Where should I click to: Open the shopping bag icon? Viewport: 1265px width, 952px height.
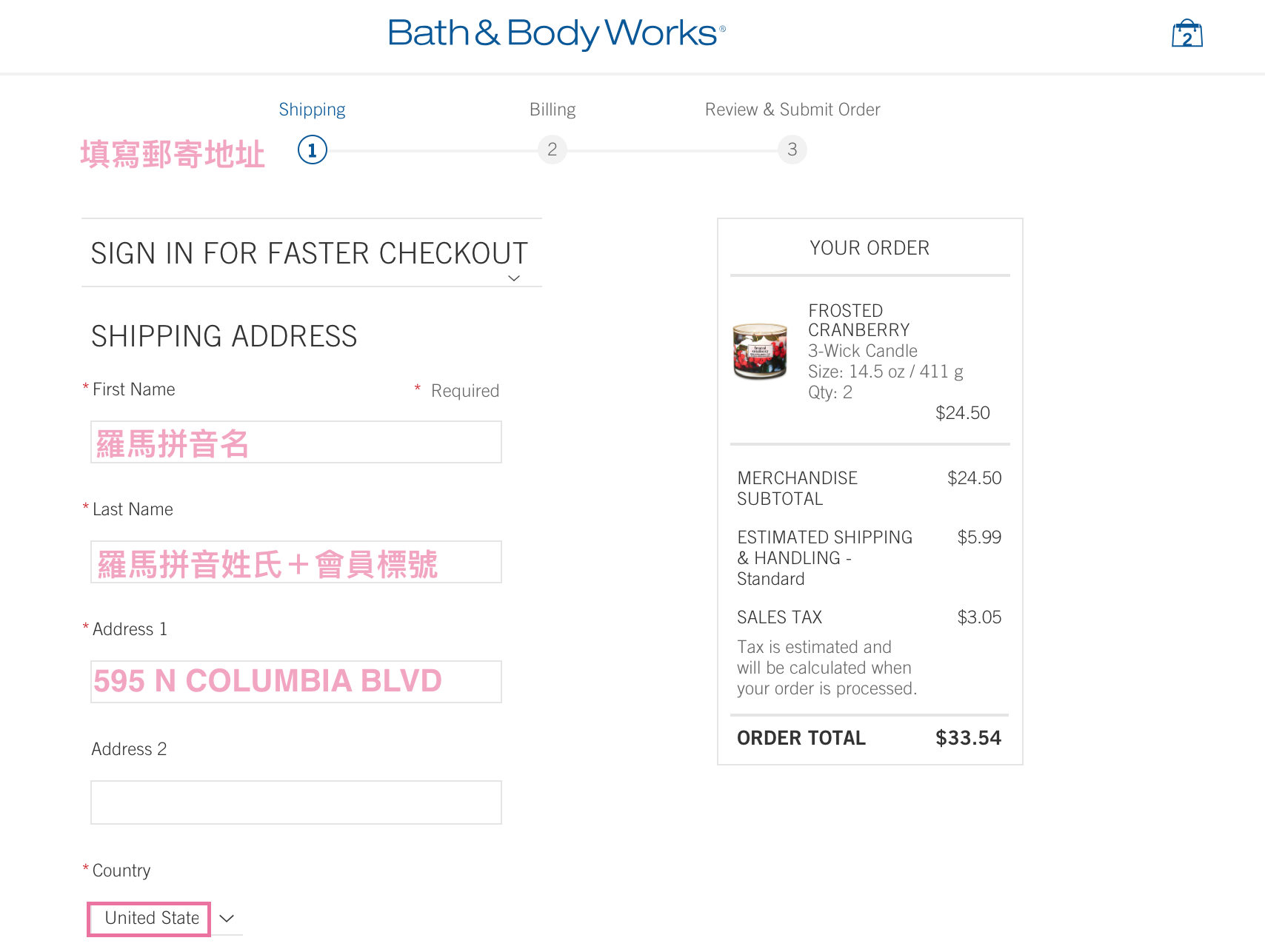point(1186,34)
